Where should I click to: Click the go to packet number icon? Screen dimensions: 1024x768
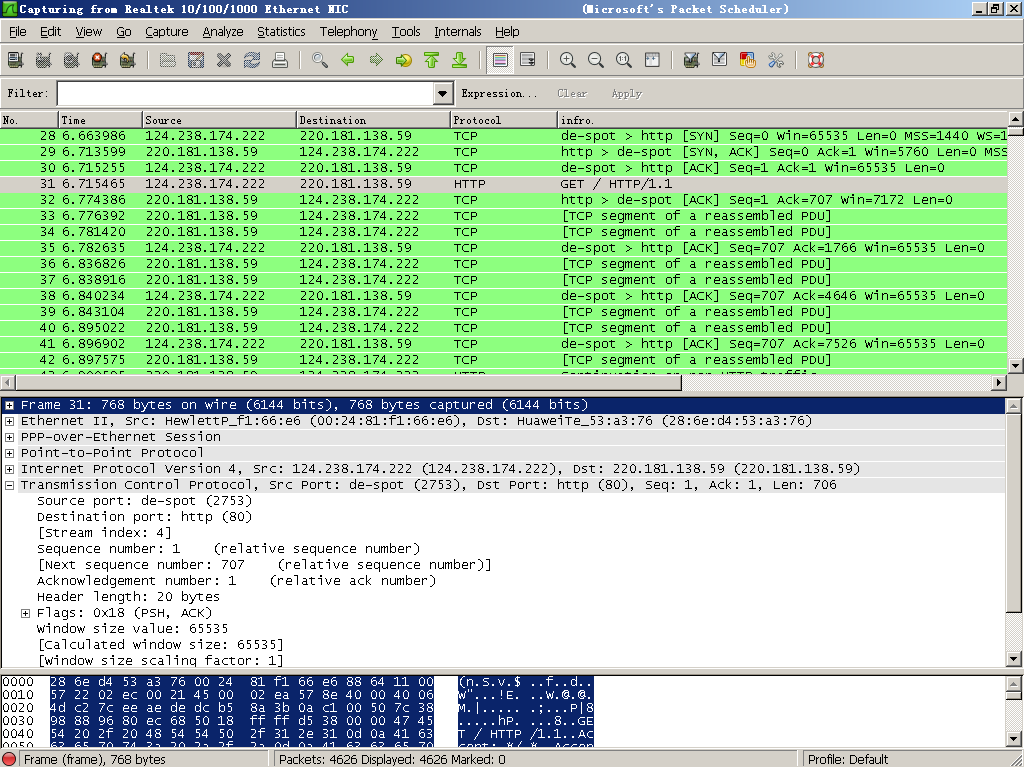pyautogui.click(x=404, y=60)
